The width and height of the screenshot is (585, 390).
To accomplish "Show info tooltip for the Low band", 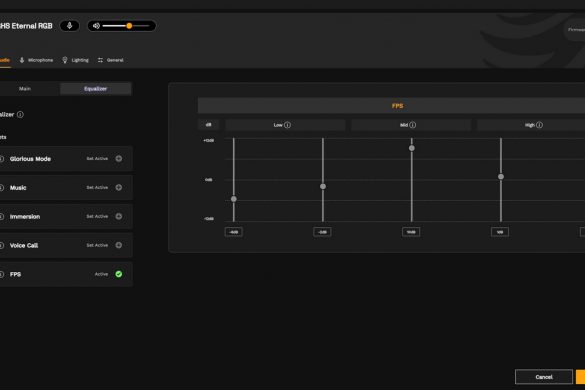I will tap(287, 125).
